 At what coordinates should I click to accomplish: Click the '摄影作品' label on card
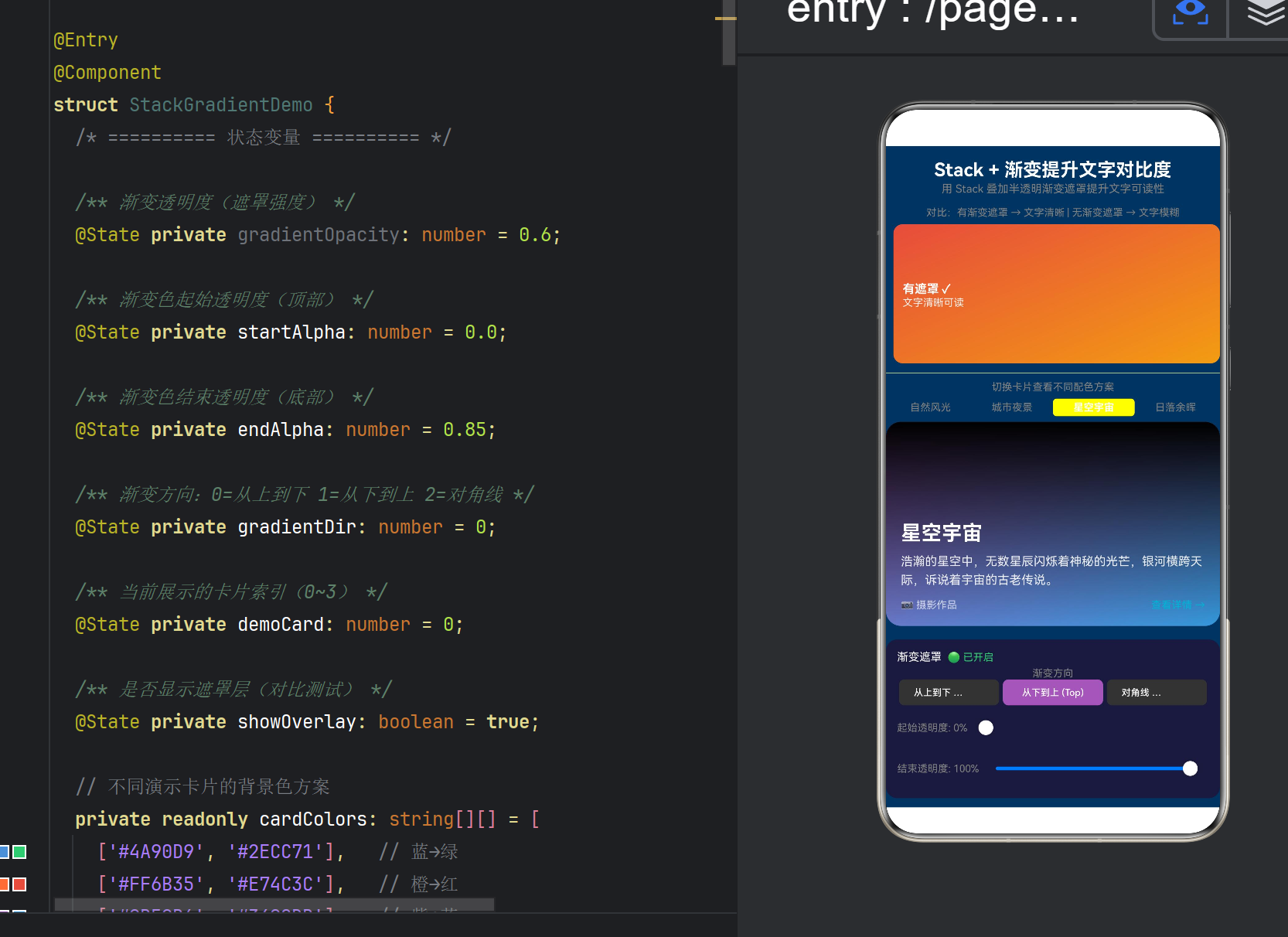[x=936, y=605]
